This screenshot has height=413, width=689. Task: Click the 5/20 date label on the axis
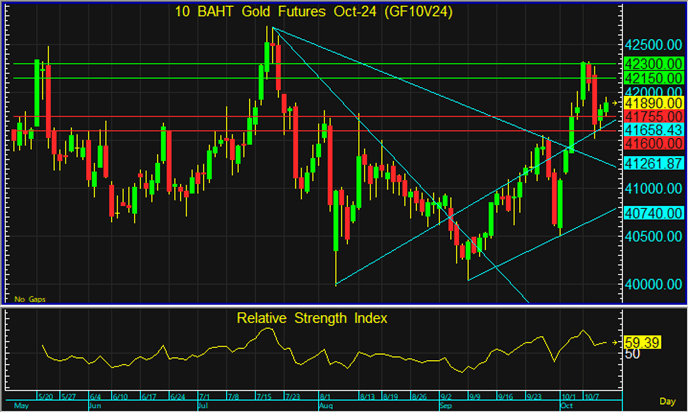(x=45, y=396)
